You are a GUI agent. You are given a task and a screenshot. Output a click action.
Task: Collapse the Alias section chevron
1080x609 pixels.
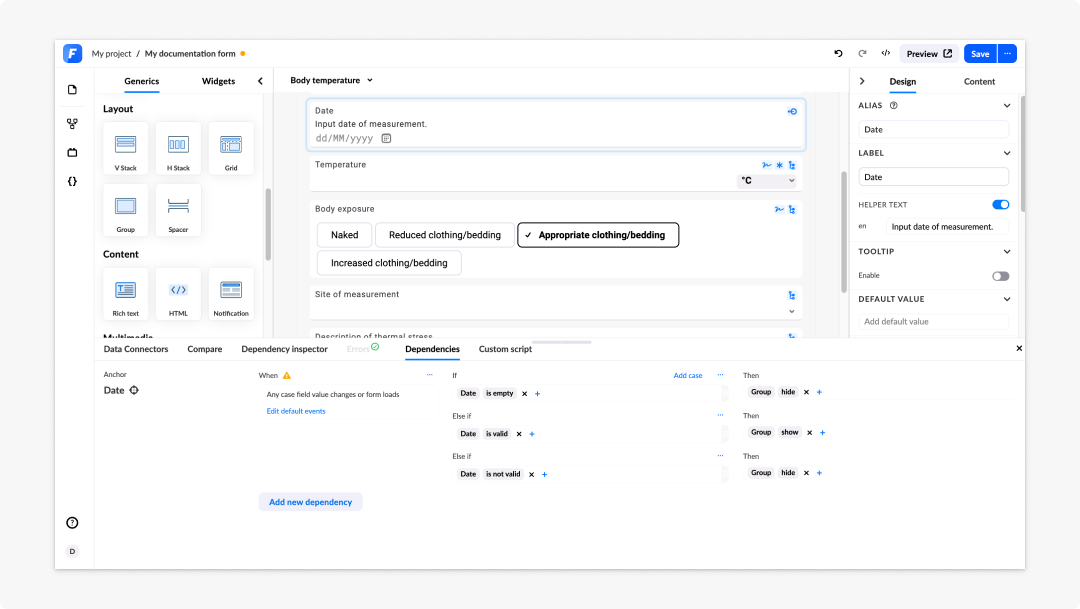1007,105
